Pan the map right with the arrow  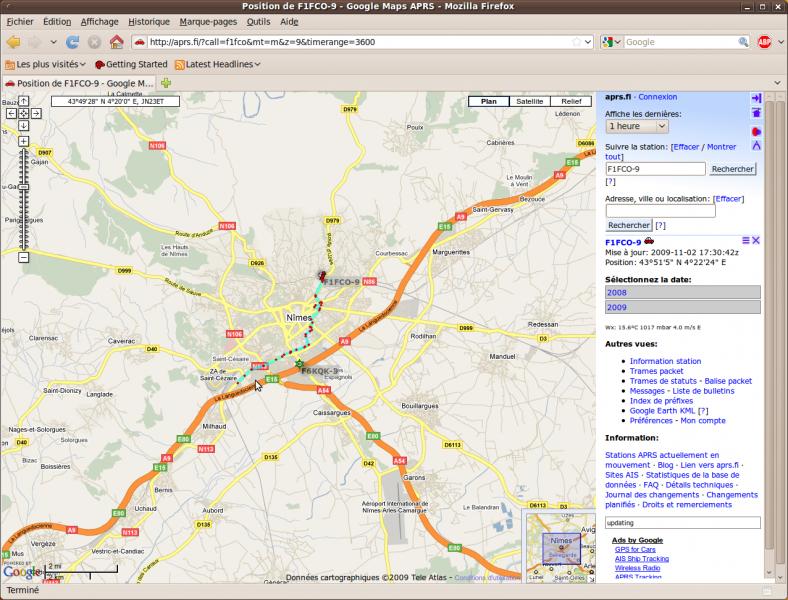[x=36, y=114]
